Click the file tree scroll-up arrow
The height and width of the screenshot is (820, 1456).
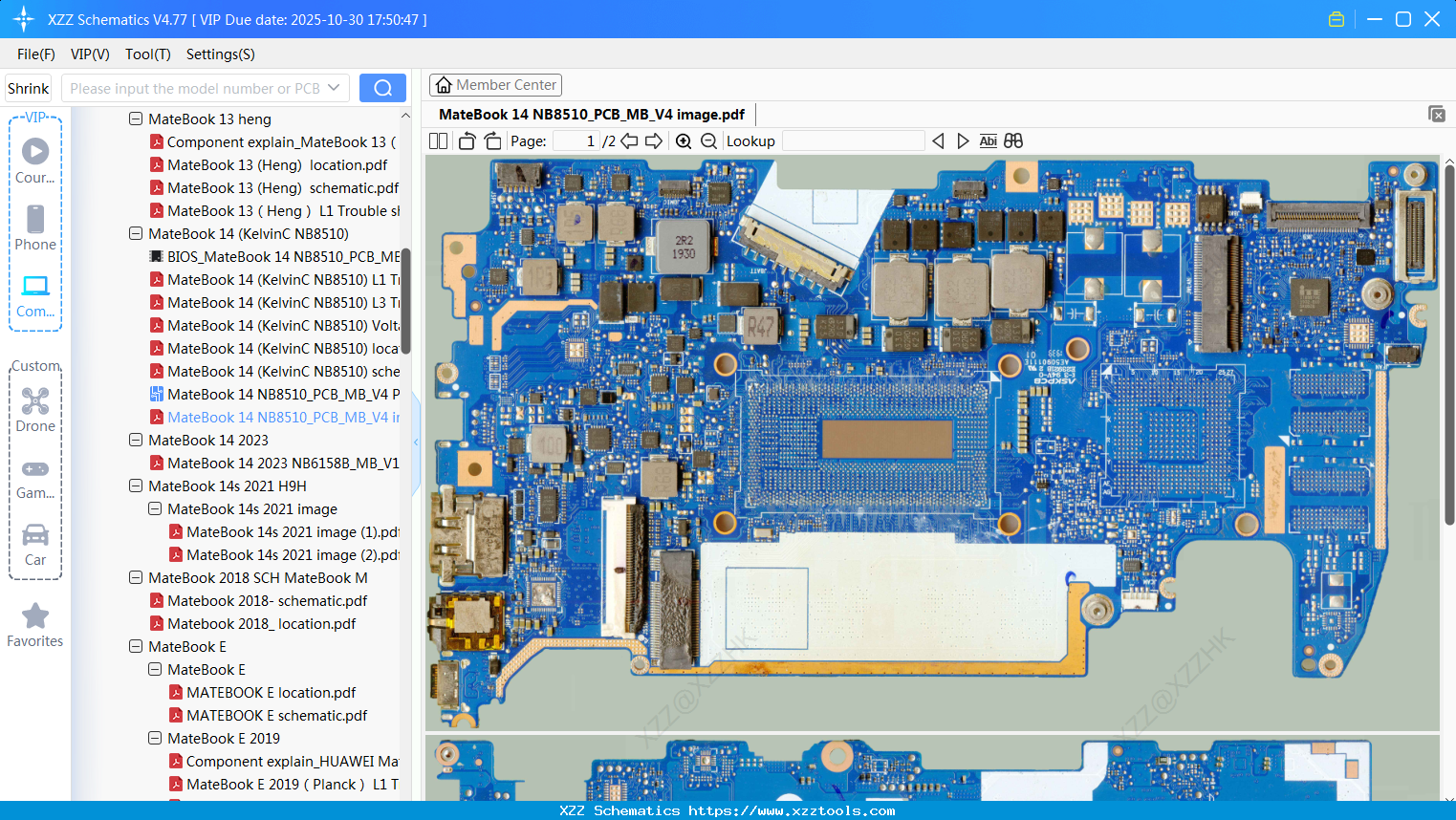click(x=405, y=116)
